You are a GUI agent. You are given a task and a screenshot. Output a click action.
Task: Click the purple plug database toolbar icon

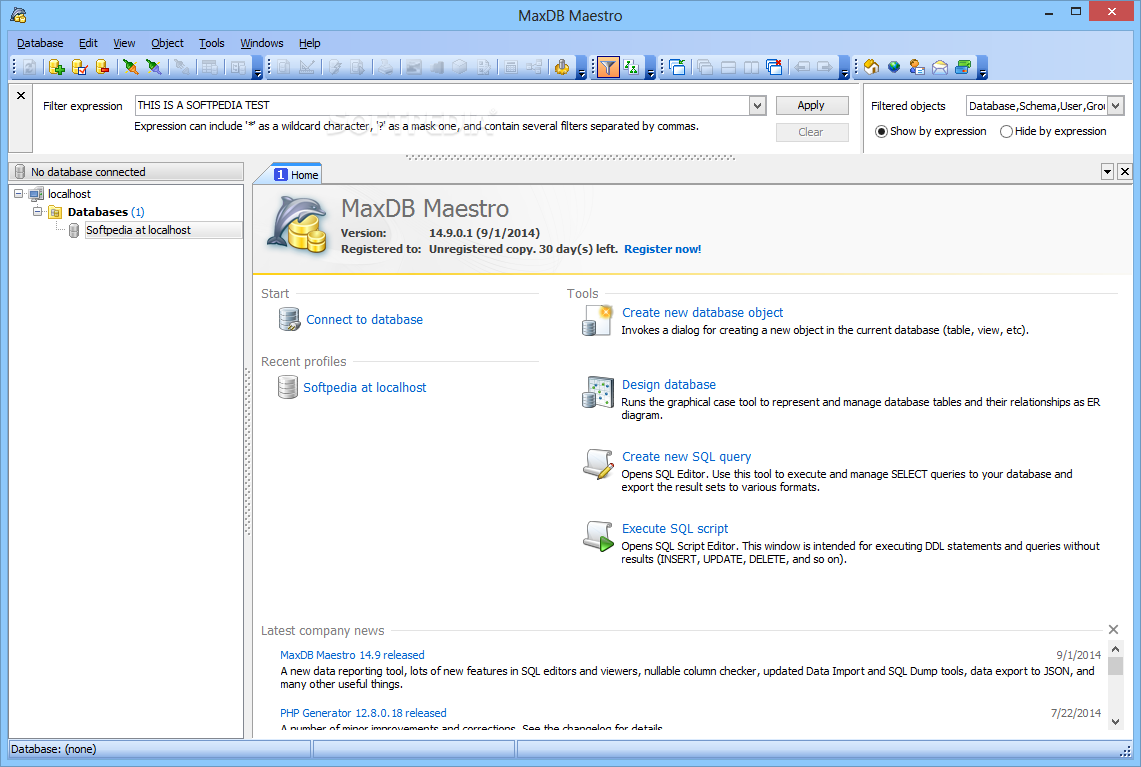[x=154, y=68]
